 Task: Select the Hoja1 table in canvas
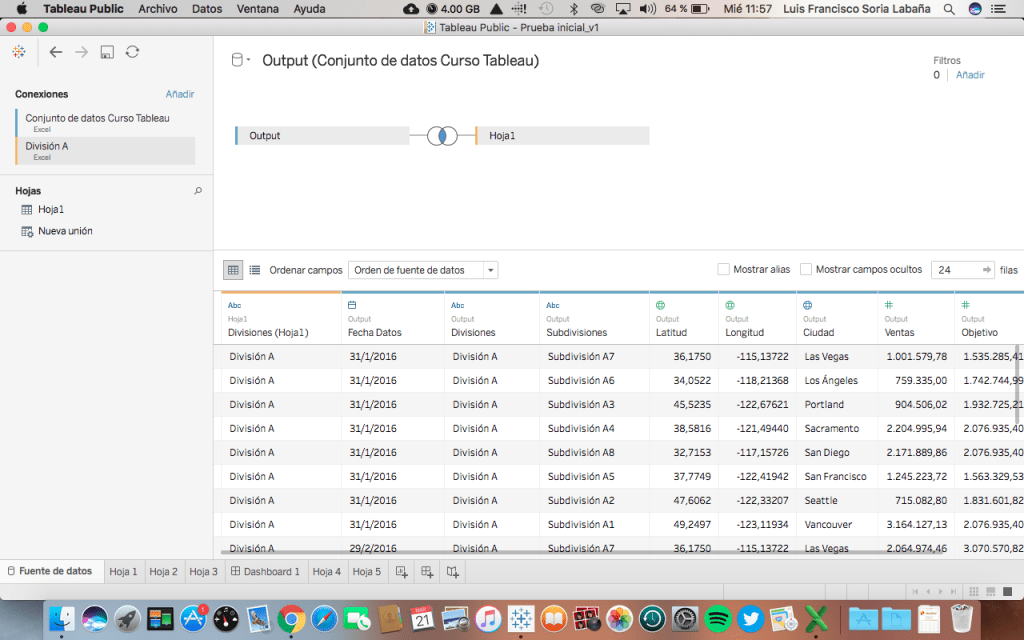click(x=562, y=136)
